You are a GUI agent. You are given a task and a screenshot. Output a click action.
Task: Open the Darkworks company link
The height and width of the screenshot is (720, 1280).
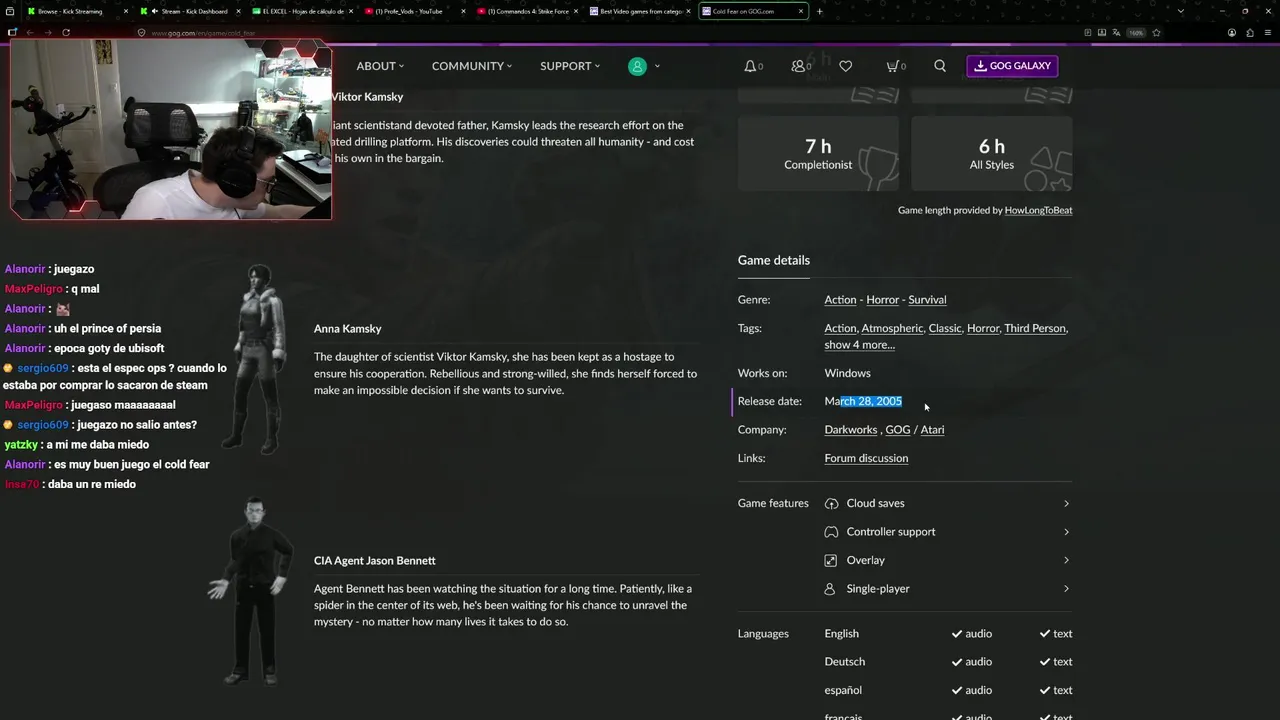click(850, 430)
